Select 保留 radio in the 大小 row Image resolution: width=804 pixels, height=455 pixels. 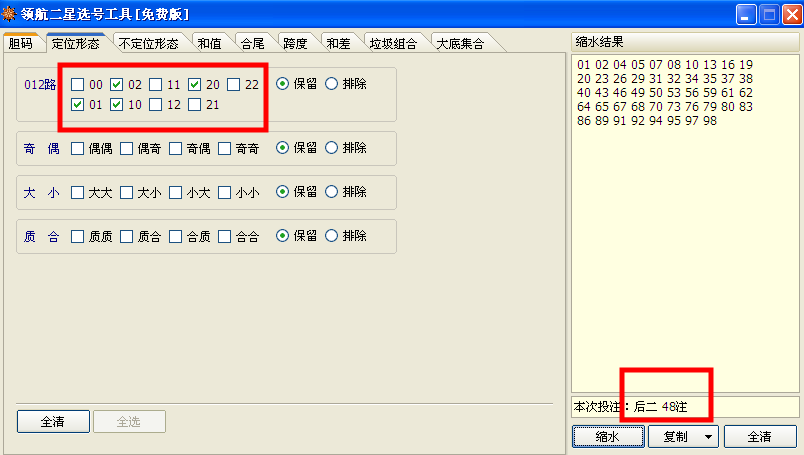click(x=283, y=192)
